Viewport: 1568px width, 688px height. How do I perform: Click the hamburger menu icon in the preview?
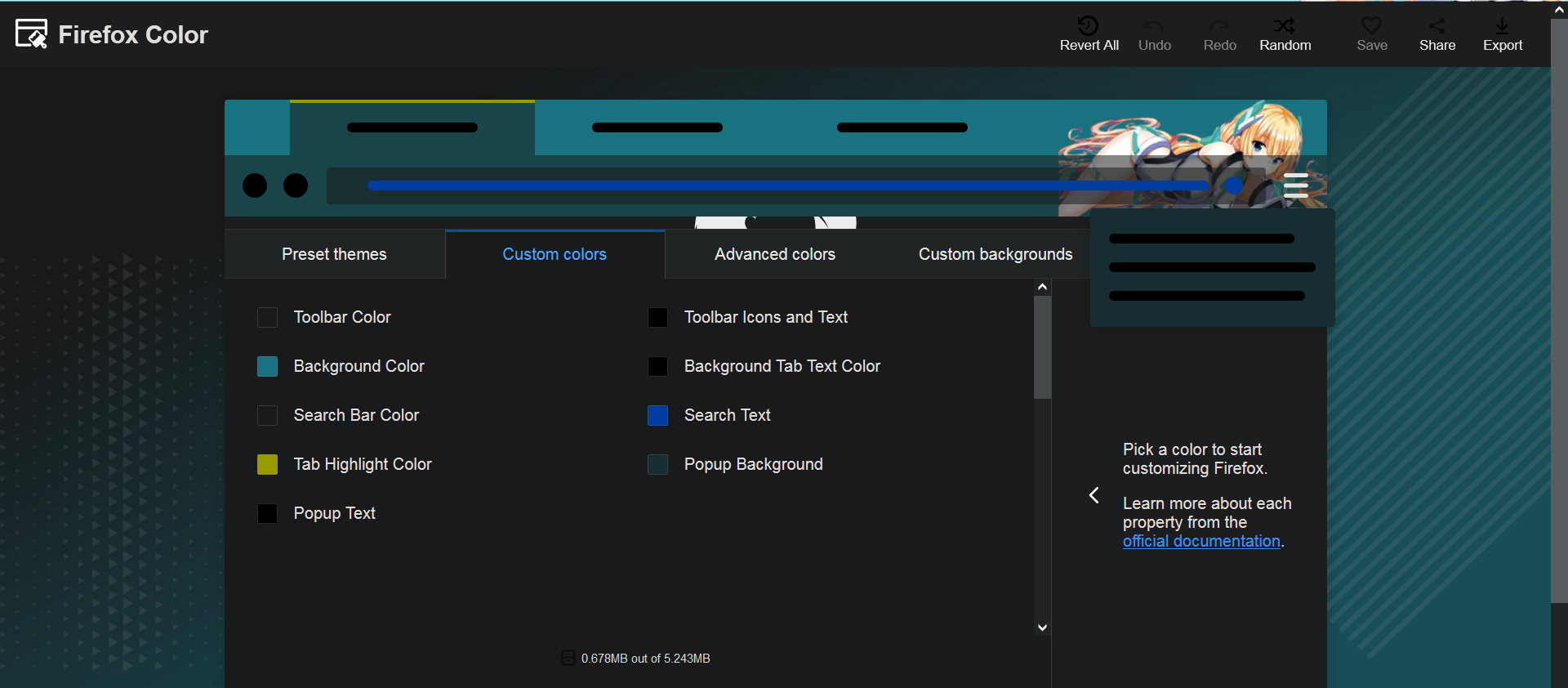(x=1296, y=185)
